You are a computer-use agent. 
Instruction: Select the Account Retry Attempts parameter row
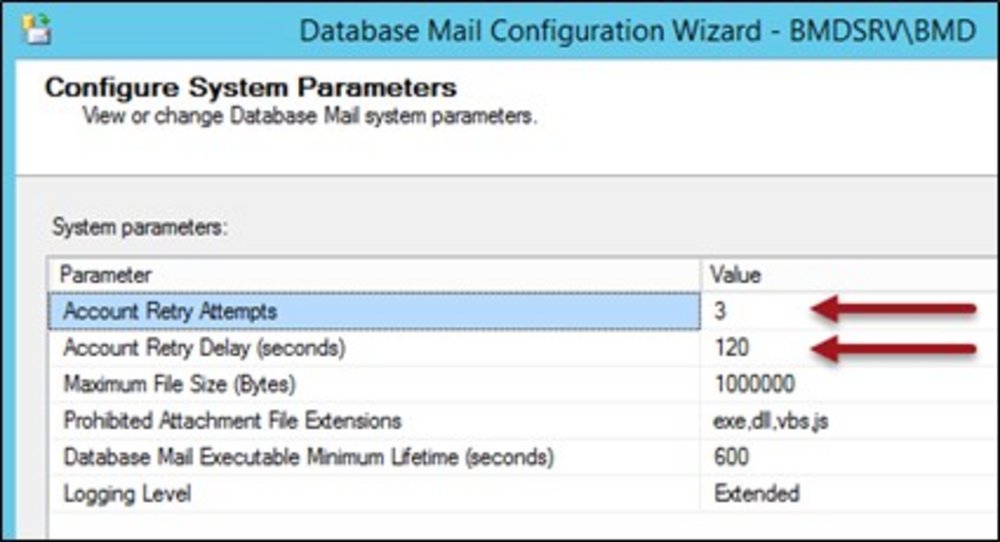pos(170,311)
